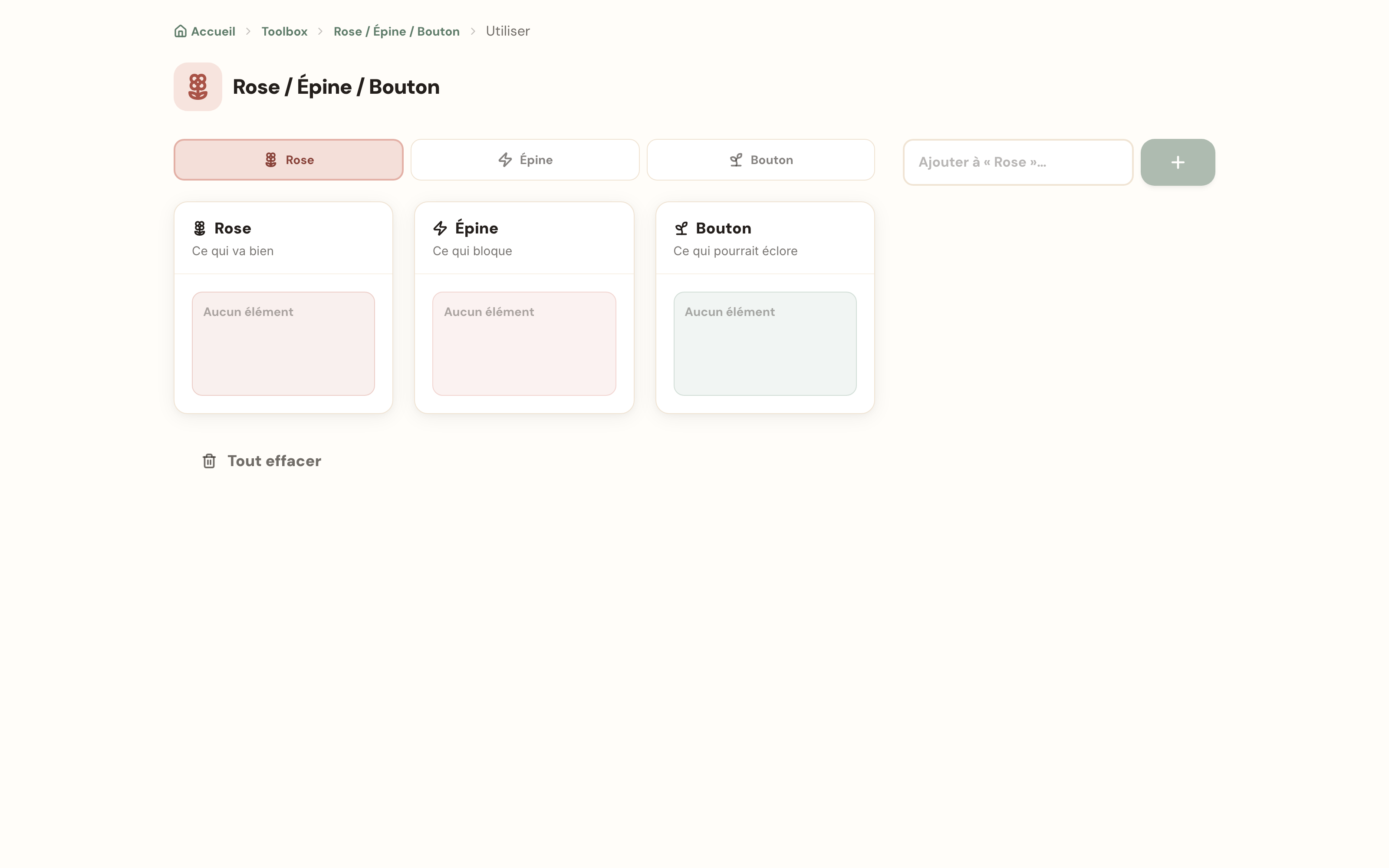Click the sprout icon in the Bouton card header
The image size is (1389, 868).
(681, 228)
